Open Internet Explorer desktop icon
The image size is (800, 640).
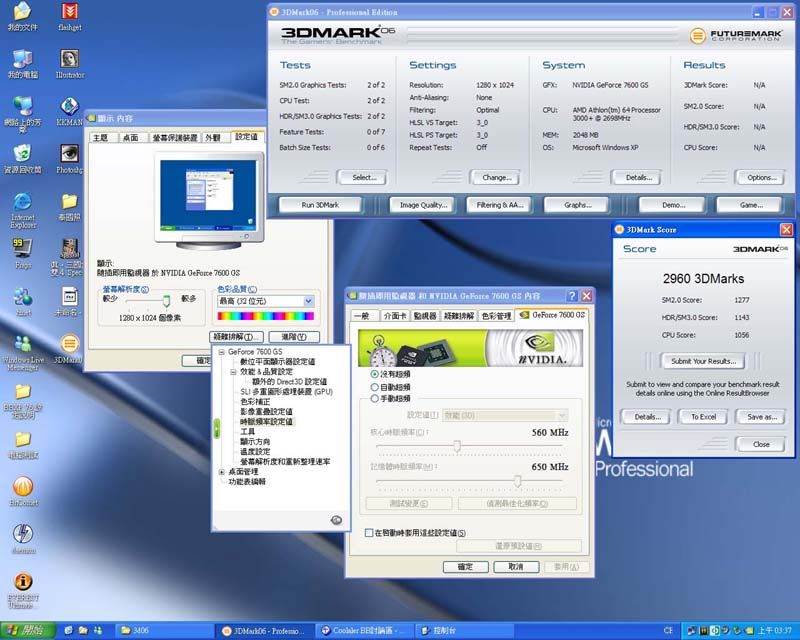tap(22, 210)
